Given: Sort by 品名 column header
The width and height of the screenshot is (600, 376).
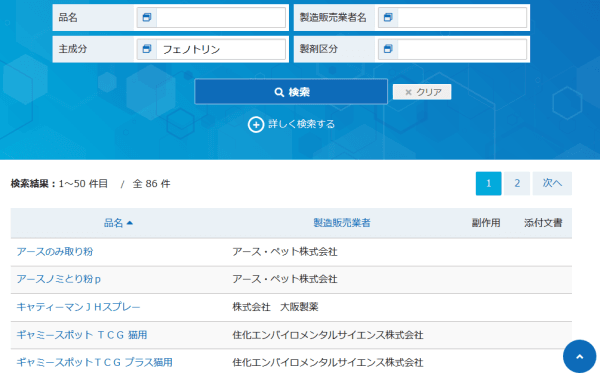Looking at the screenshot, I should 118,223.
